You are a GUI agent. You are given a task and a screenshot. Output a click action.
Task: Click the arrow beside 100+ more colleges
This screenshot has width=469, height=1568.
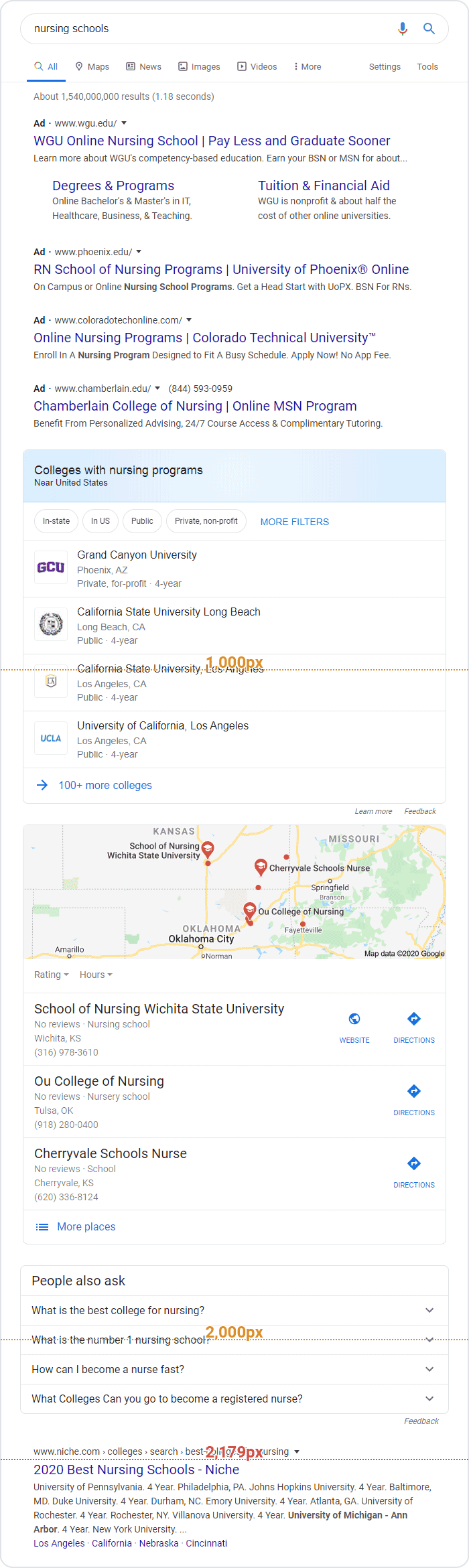[42, 785]
